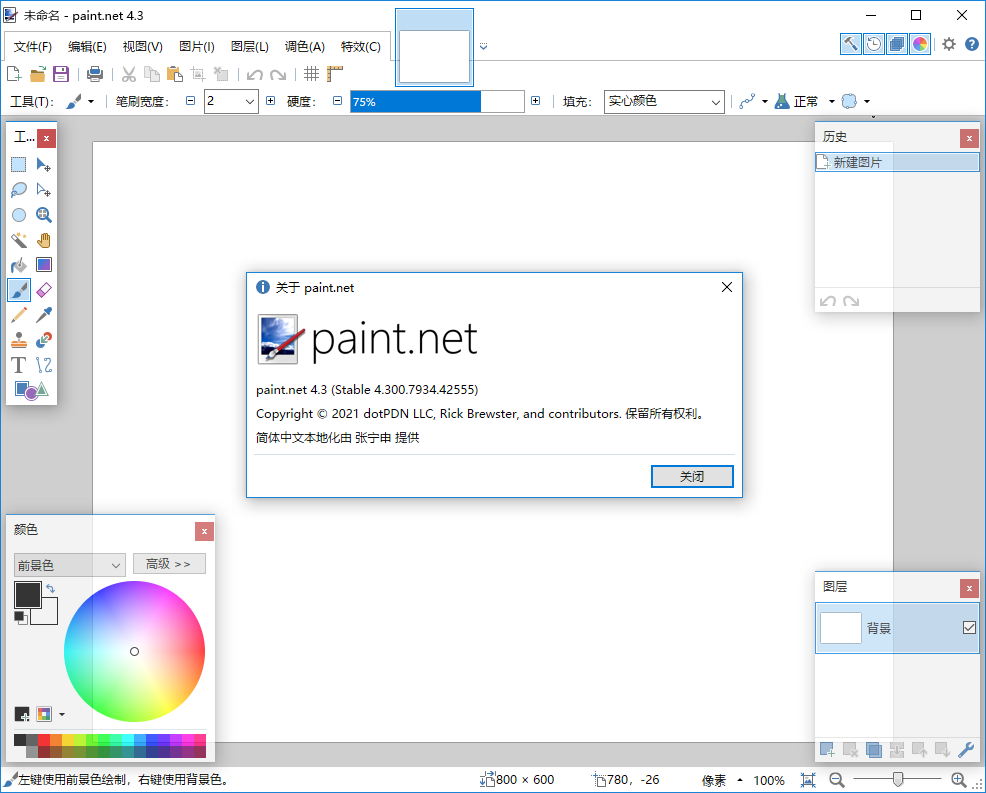The width and height of the screenshot is (986, 793).
Task: Select the untitled image thumbnail tab
Action: (x=434, y=47)
